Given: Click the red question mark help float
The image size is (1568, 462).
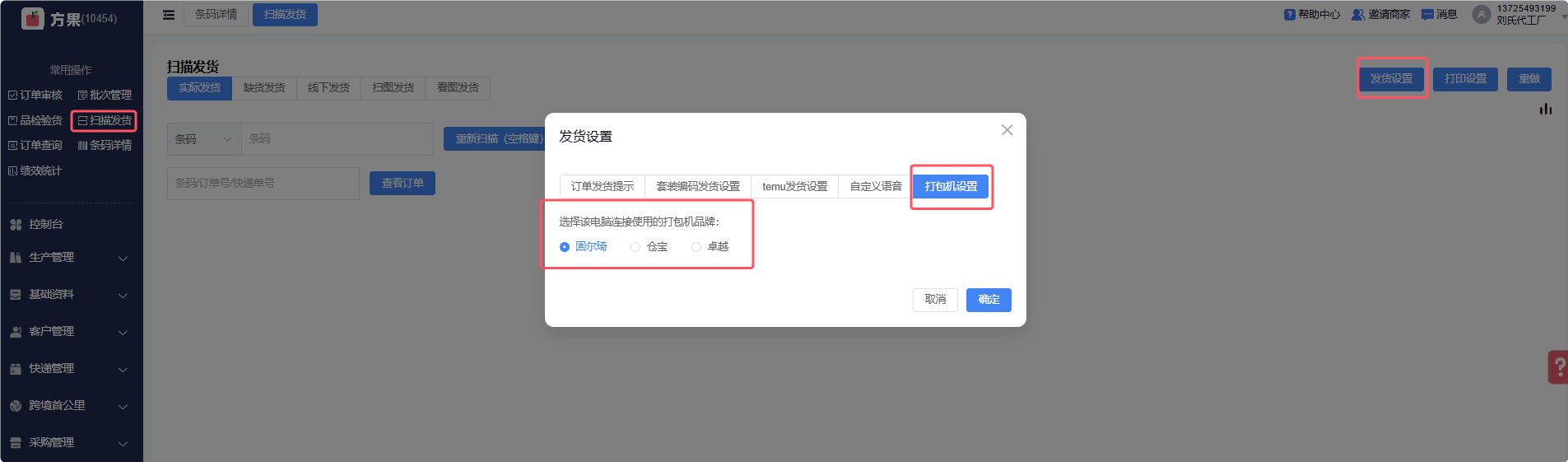Looking at the screenshot, I should pyautogui.click(x=1558, y=367).
